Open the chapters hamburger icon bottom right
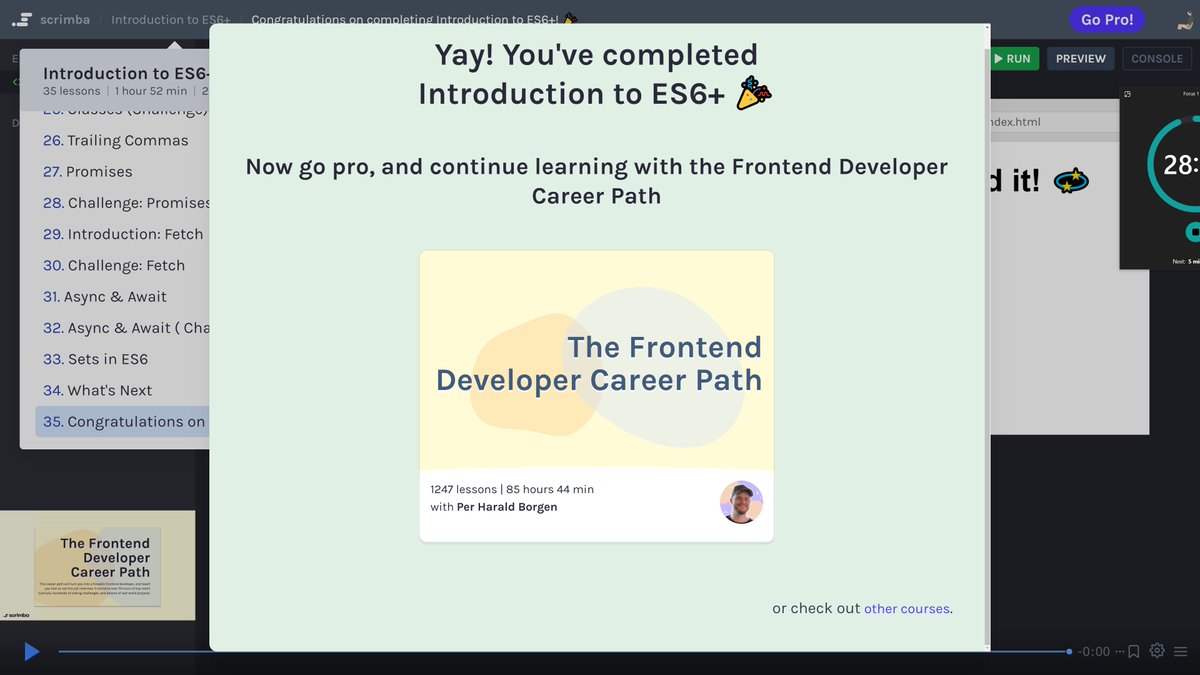The image size is (1200, 675). (x=1182, y=651)
